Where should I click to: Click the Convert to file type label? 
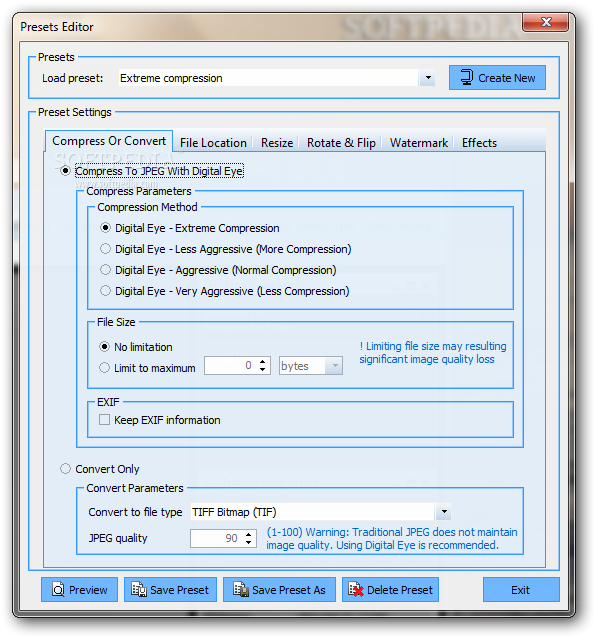[x=135, y=512]
